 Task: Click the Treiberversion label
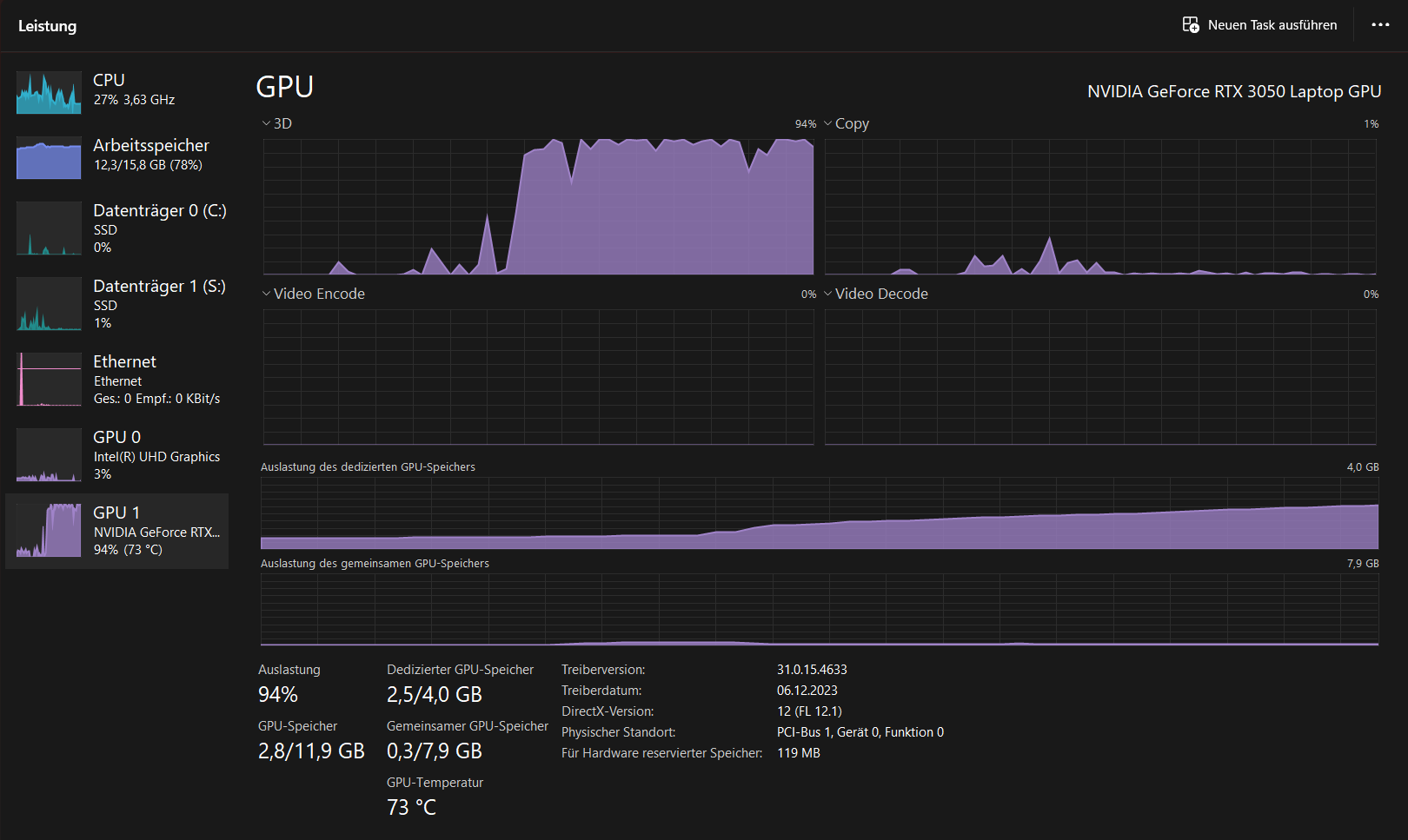coord(603,670)
